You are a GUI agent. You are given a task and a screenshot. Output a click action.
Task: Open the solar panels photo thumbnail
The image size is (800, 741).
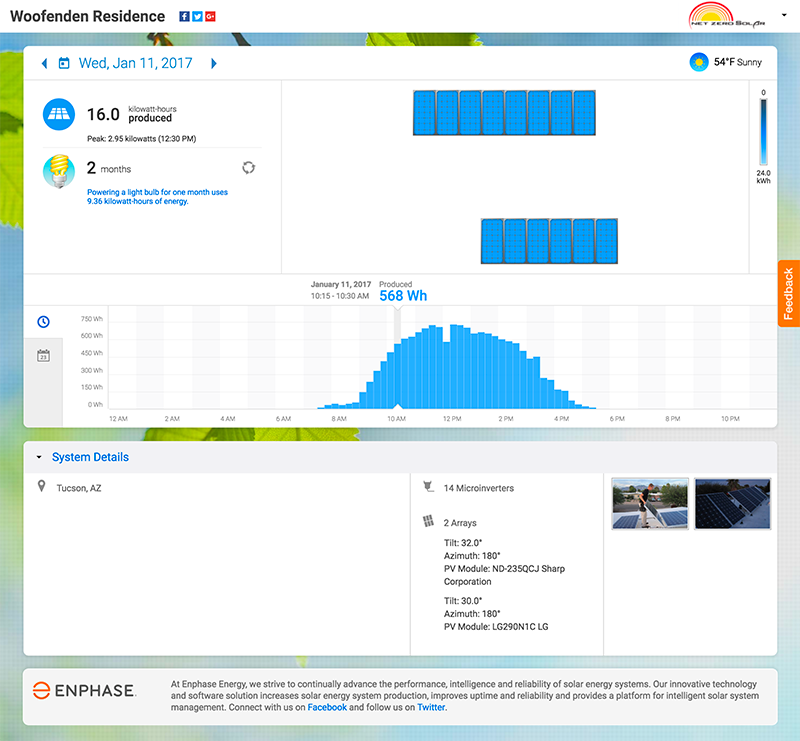733,504
